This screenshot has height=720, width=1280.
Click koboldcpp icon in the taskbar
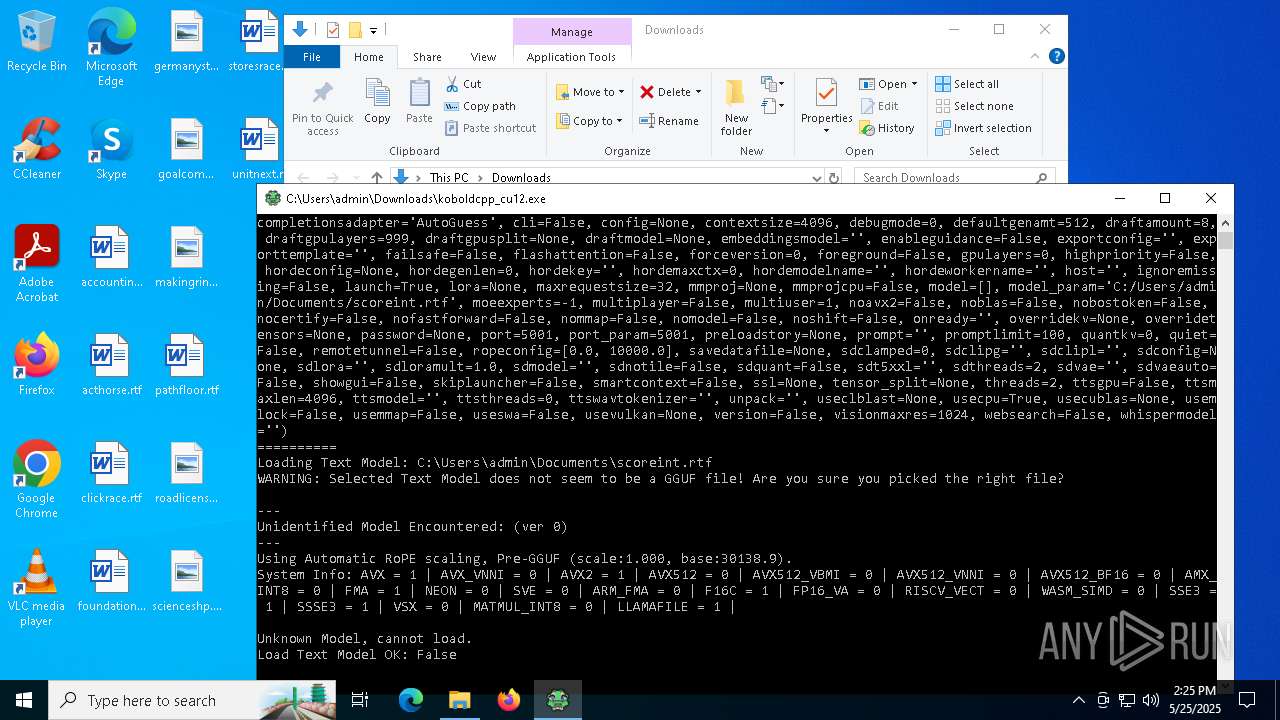[x=557, y=700]
